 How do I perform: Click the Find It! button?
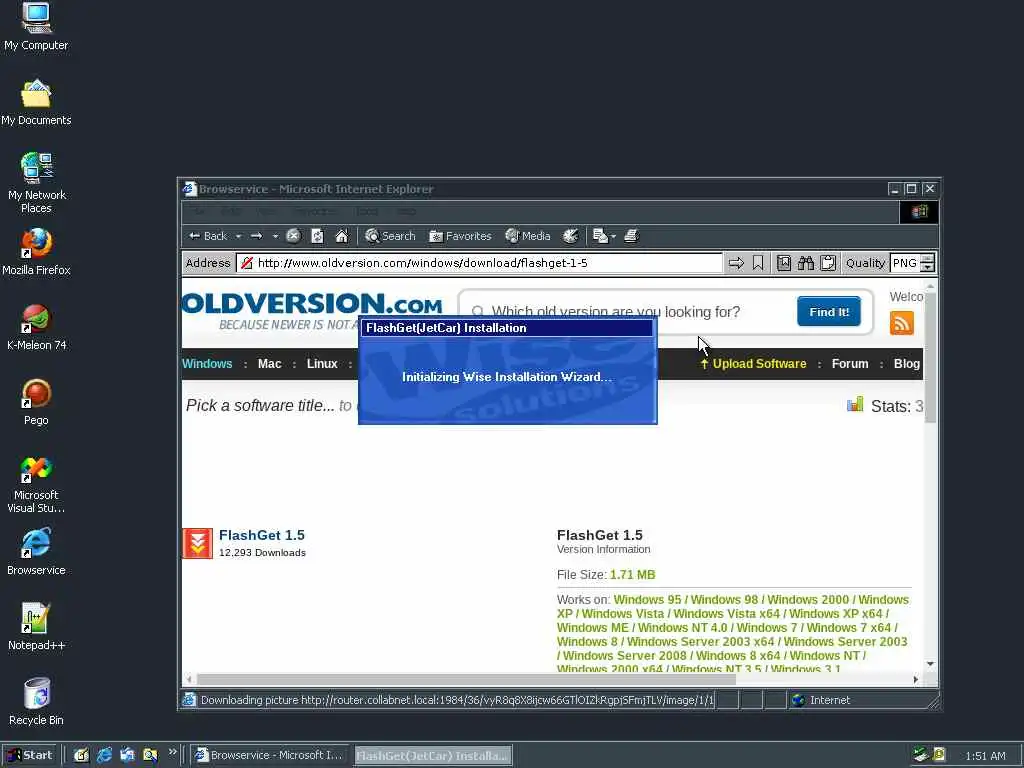[829, 312]
